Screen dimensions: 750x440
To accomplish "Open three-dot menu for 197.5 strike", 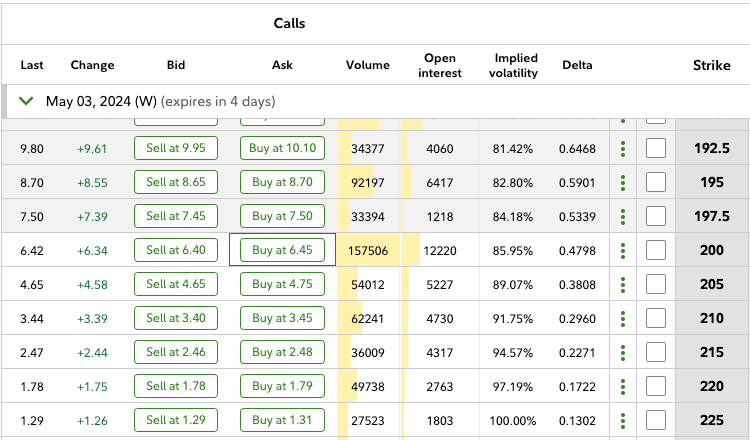I will 623,217.
